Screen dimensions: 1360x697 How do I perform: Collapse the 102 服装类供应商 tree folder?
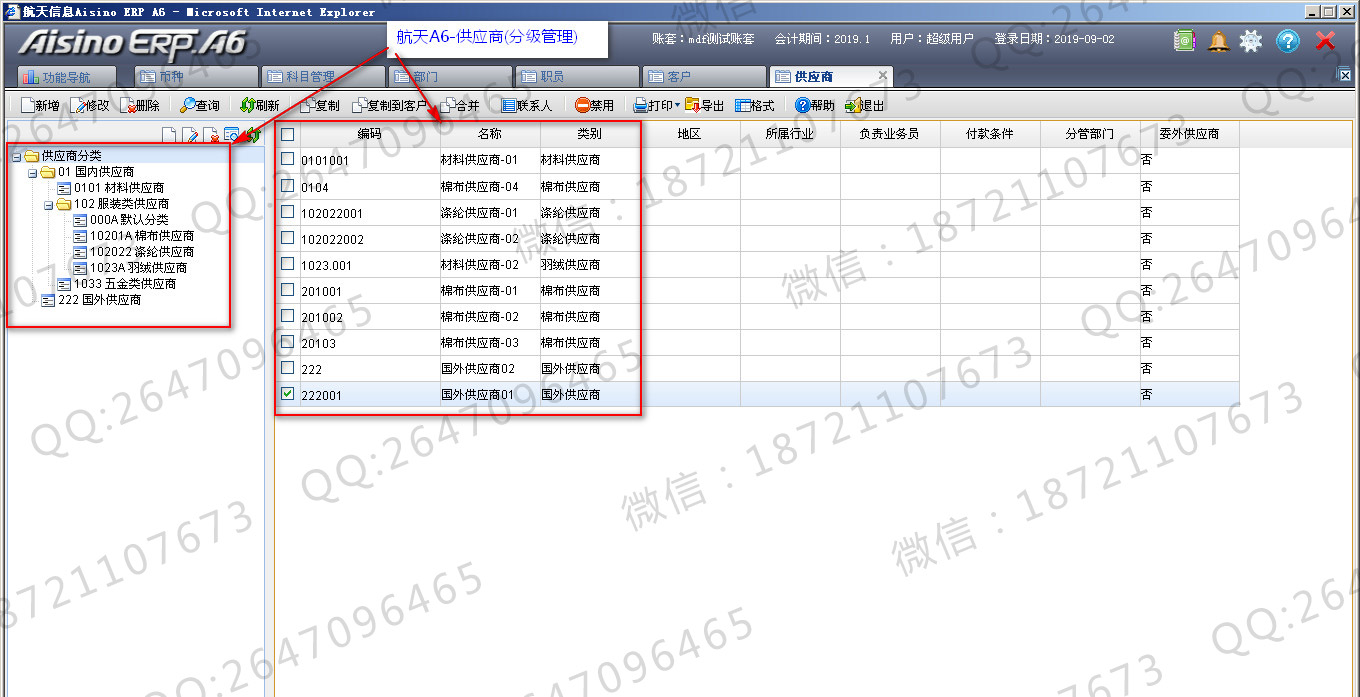[x=49, y=204]
